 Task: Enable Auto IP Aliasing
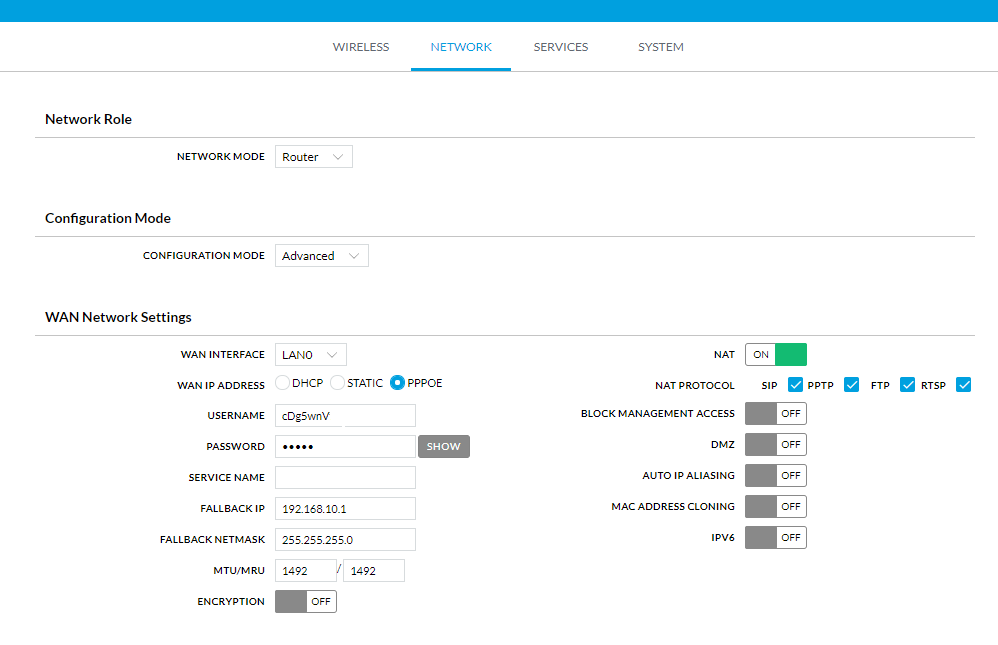pos(775,476)
